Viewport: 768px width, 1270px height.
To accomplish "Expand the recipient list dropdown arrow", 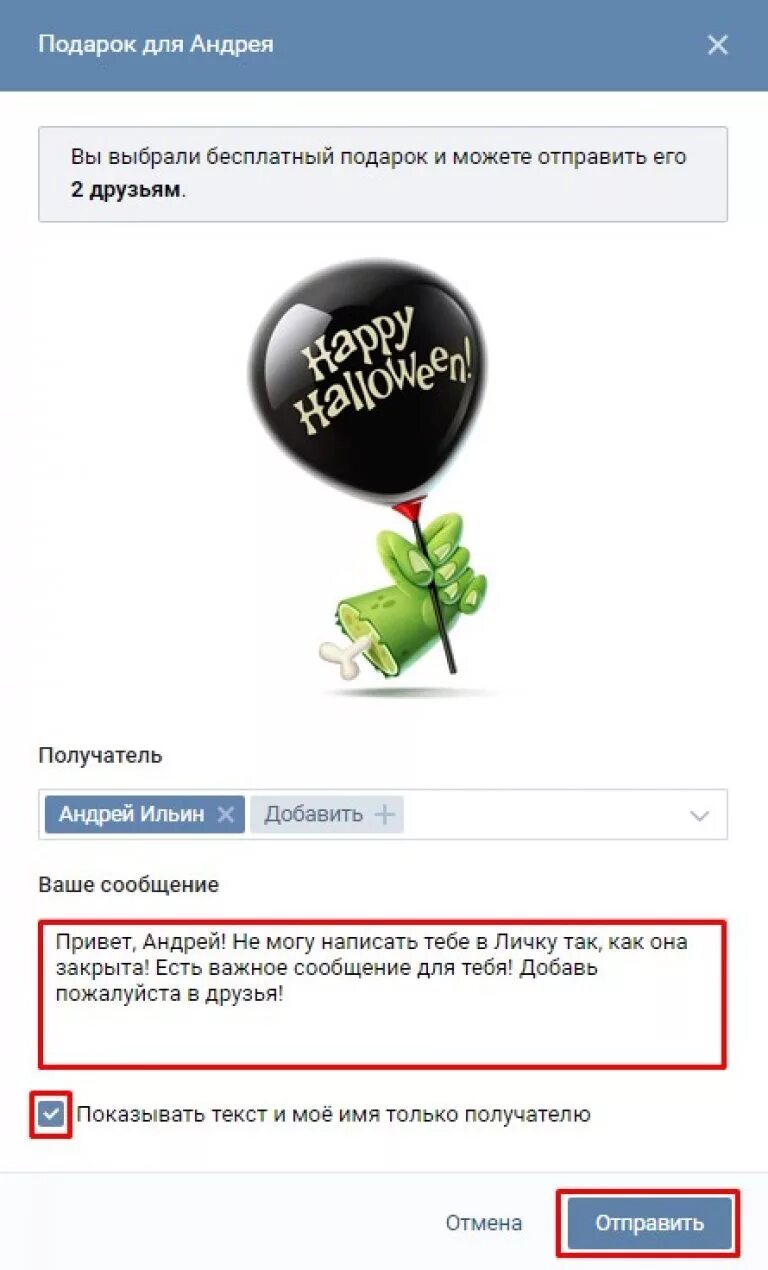I will [700, 815].
